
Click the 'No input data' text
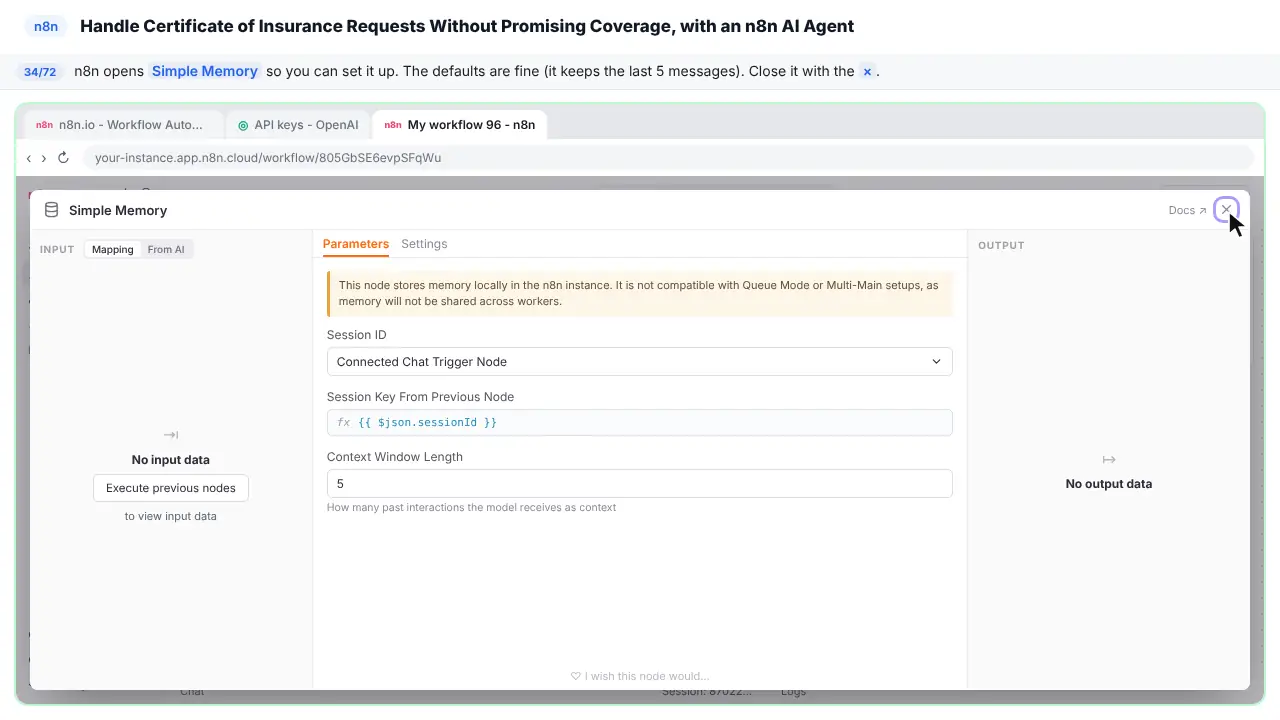[x=171, y=460]
